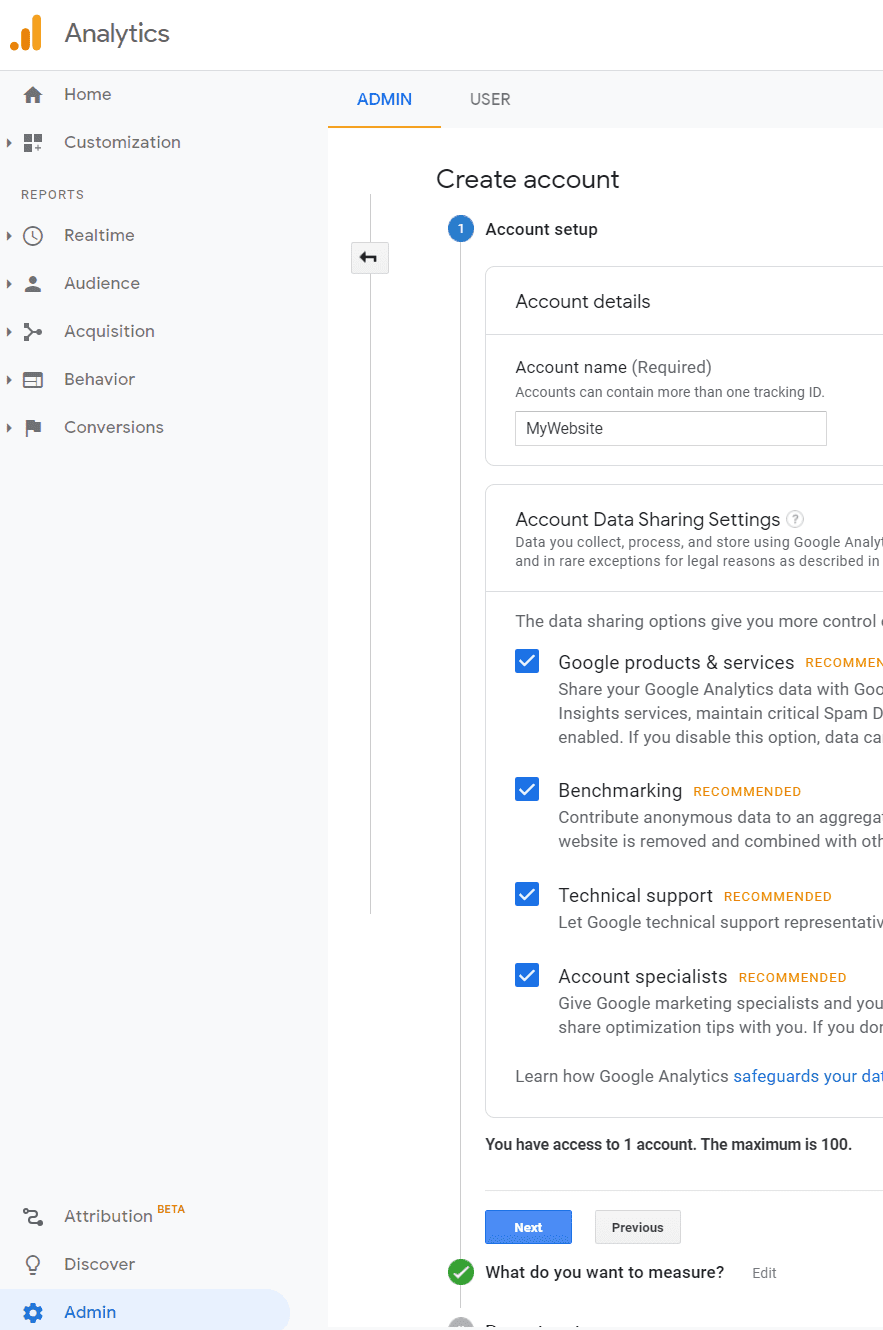Click the step 1 Account setup circle

click(460, 229)
